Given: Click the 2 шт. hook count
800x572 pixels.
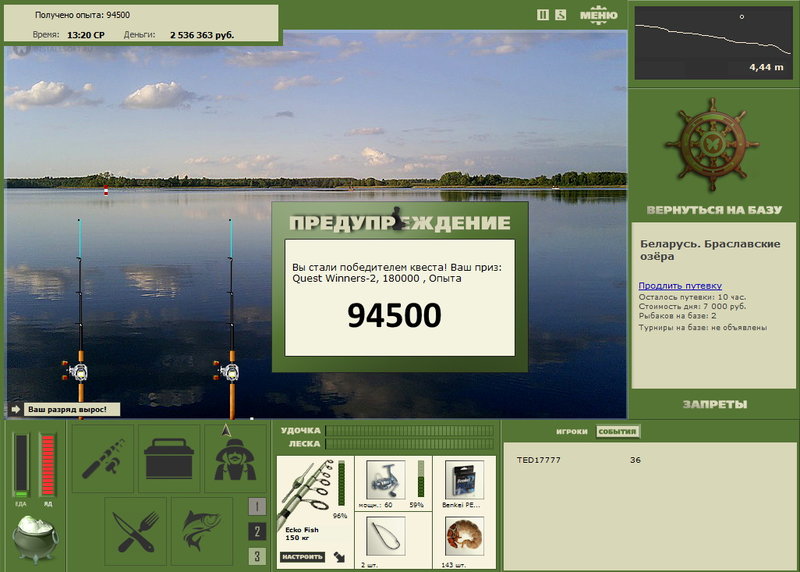Looking at the screenshot, I should [370, 565].
